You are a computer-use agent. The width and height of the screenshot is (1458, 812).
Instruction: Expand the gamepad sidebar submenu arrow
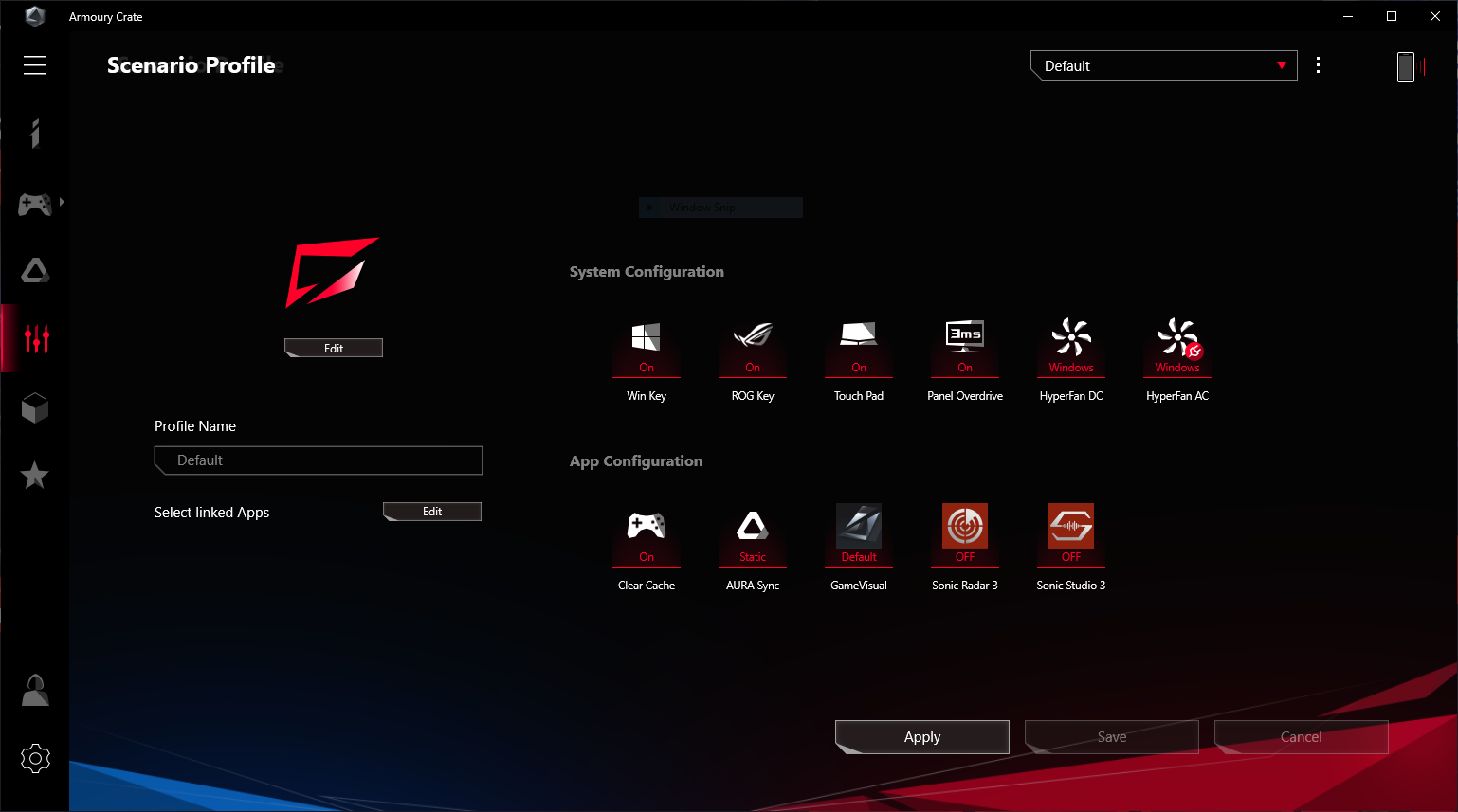point(62,202)
